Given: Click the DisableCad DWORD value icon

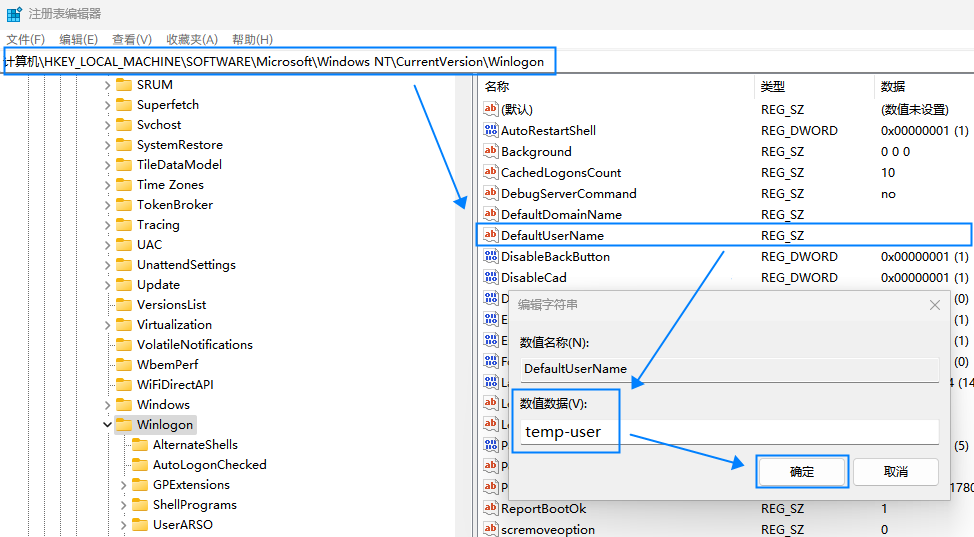Looking at the screenshot, I should click(x=490, y=278).
